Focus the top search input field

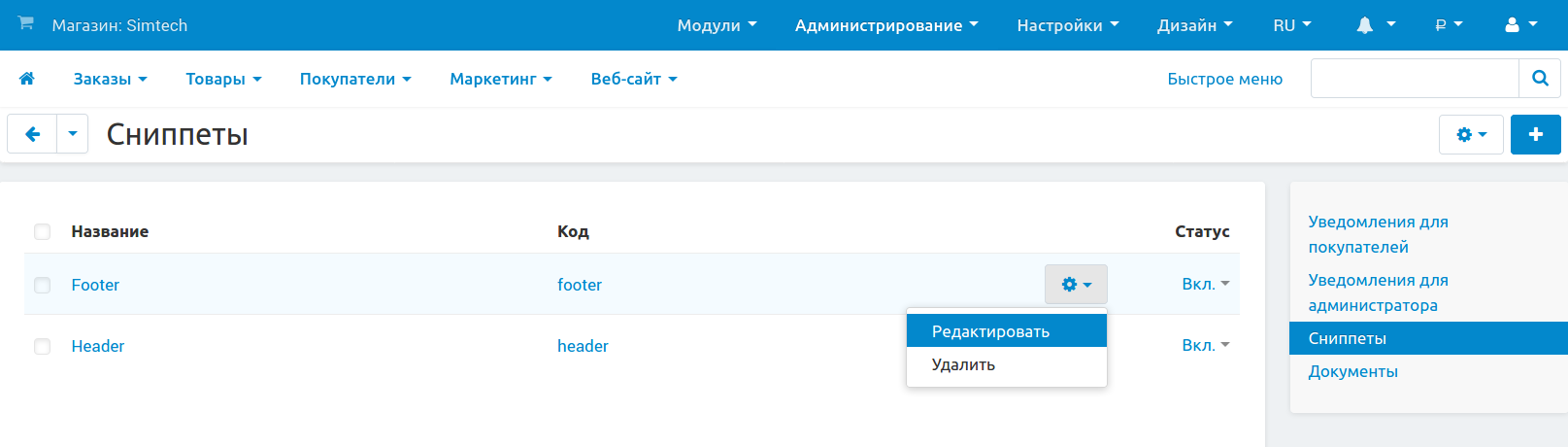(1414, 79)
